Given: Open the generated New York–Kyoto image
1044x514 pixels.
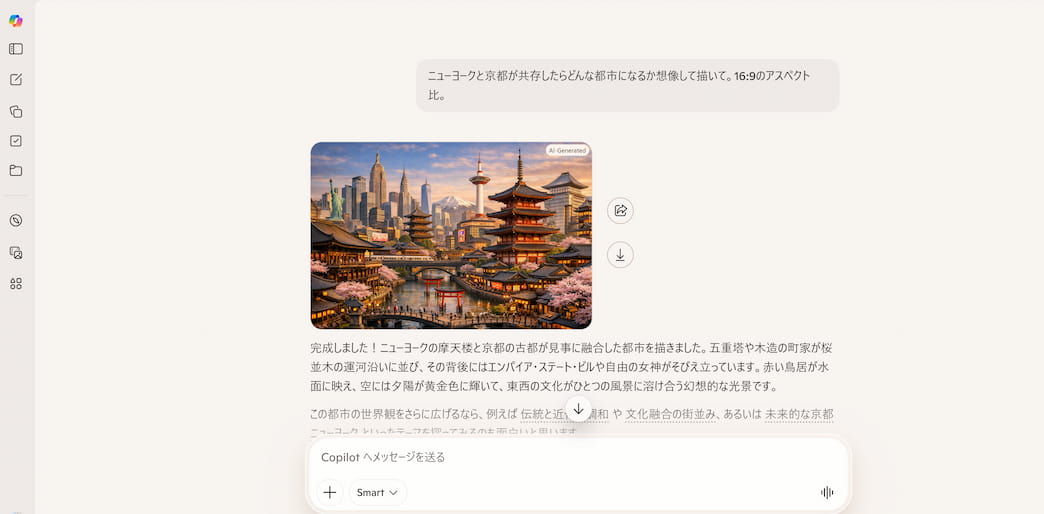Looking at the screenshot, I should pyautogui.click(x=451, y=236).
